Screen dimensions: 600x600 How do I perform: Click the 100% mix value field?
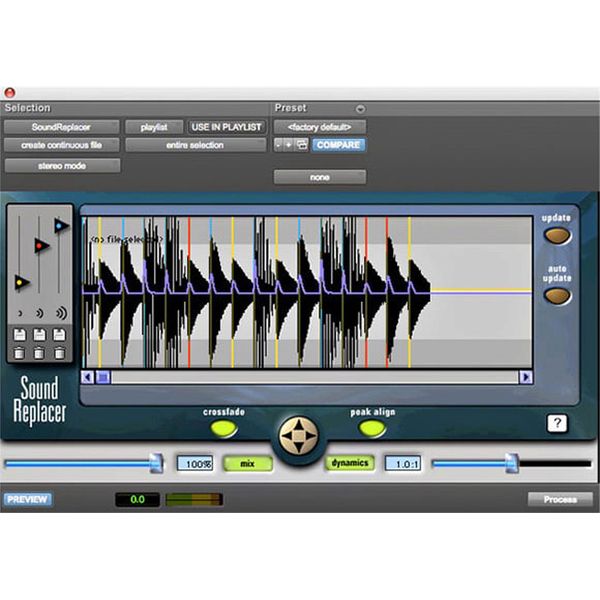[195, 463]
